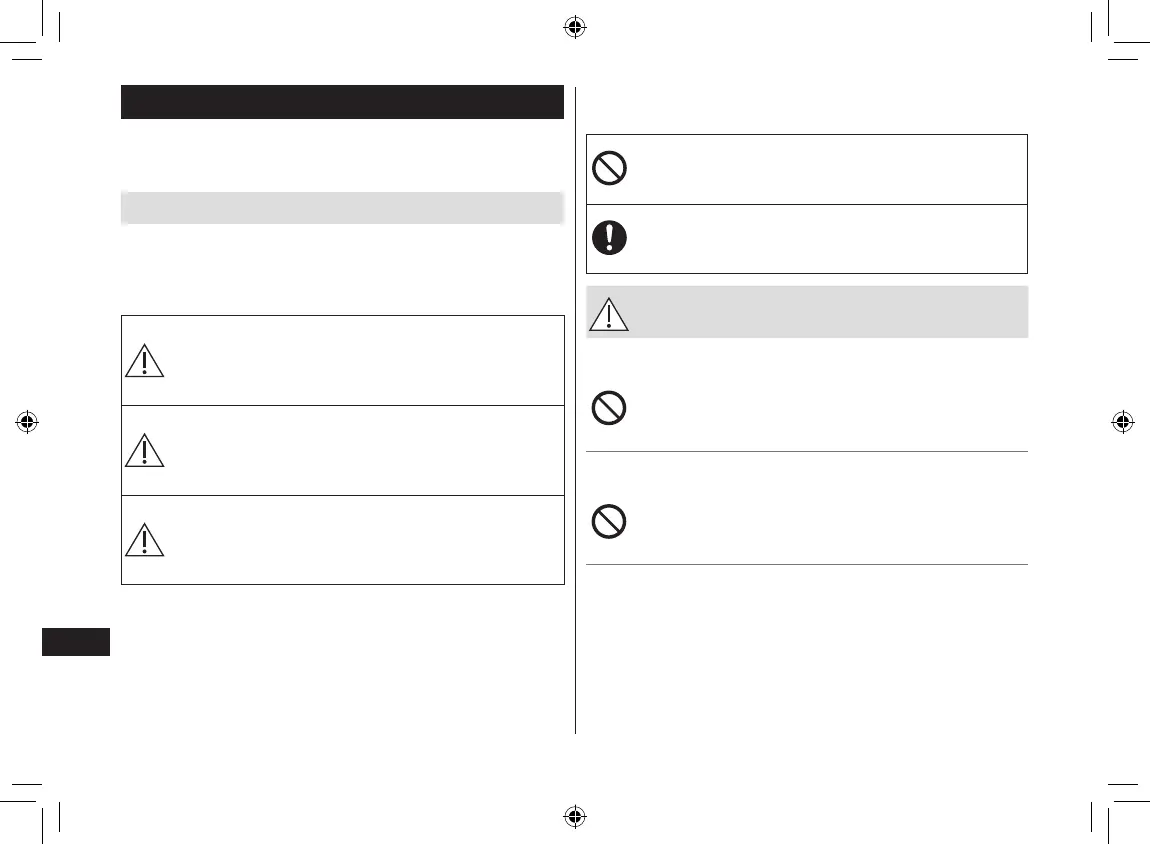Viewport: 1150px width, 844px height.
Task: Click the empty grey banner area right of its triangle
Action: (x=830, y=312)
